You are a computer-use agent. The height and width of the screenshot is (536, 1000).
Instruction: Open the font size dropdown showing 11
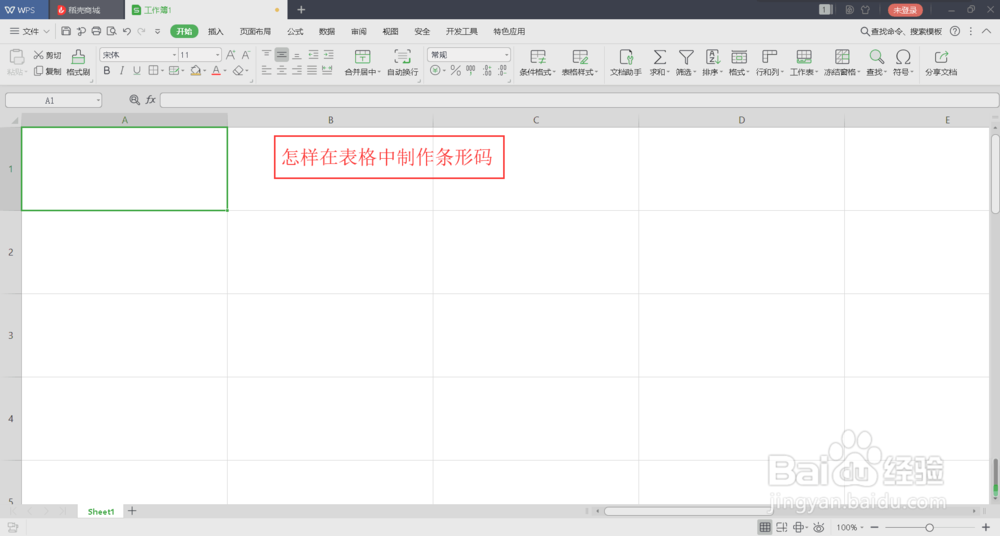tap(217, 55)
